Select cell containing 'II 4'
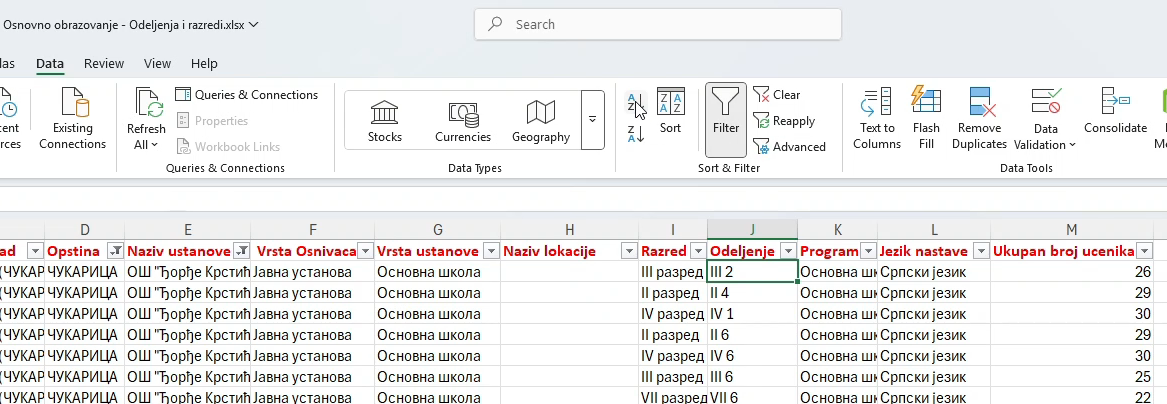This screenshot has height=404, width=1167. pyautogui.click(x=752, y=293)
